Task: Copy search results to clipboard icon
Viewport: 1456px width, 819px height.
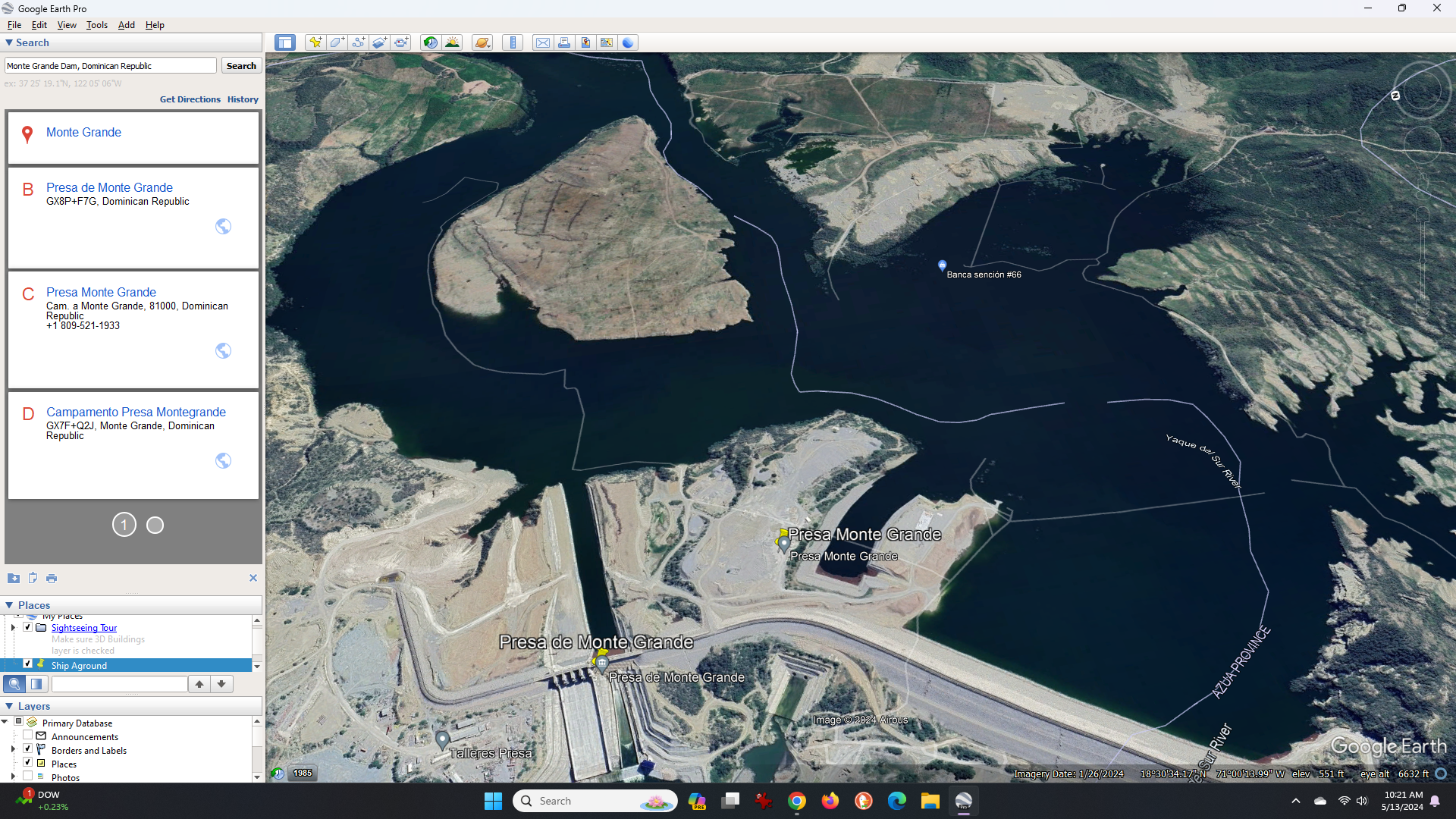Action: click(33, 578)
